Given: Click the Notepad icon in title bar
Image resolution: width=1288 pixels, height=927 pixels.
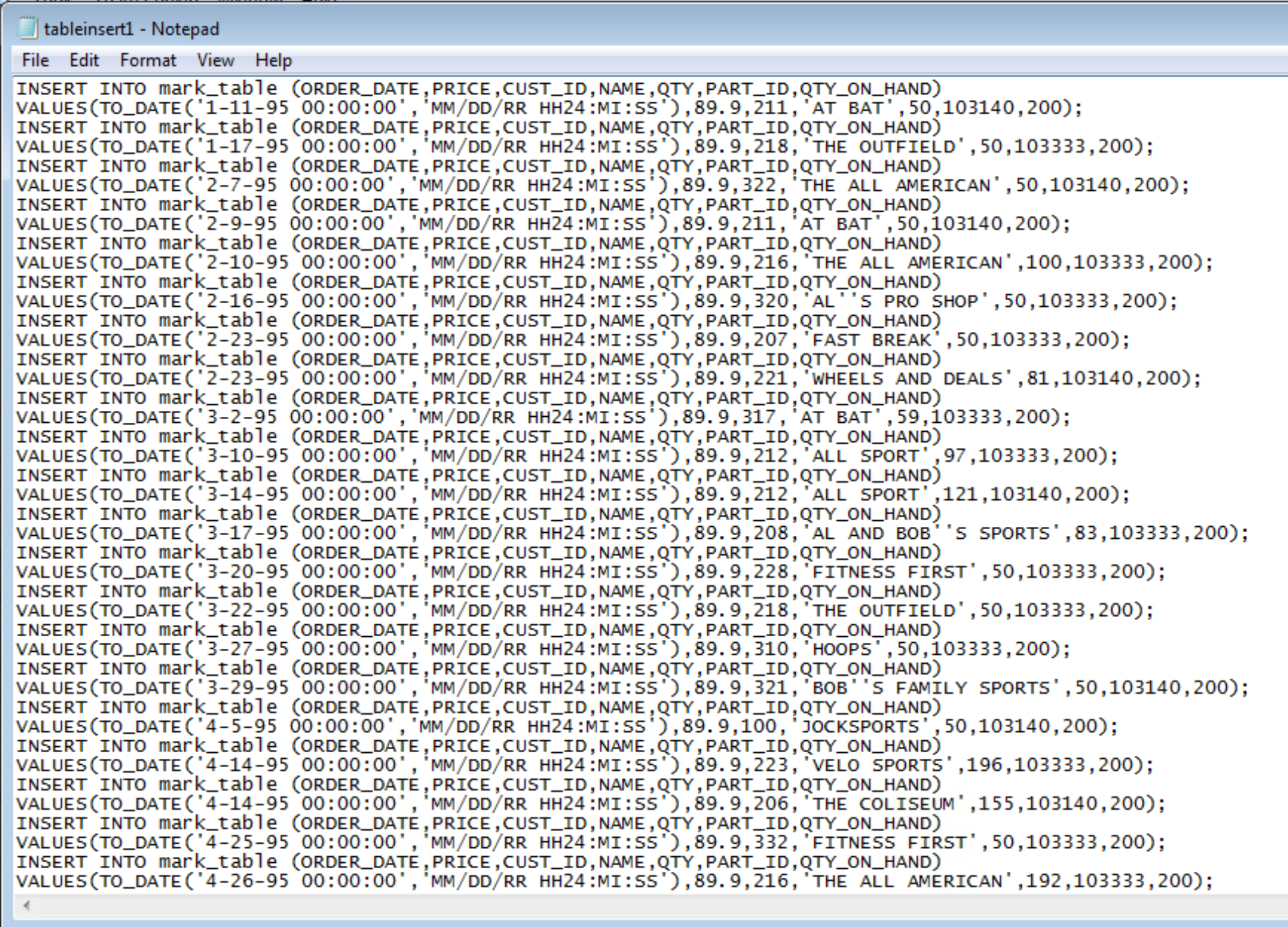Looking at the screenshot, I should [x=27, y=28].
